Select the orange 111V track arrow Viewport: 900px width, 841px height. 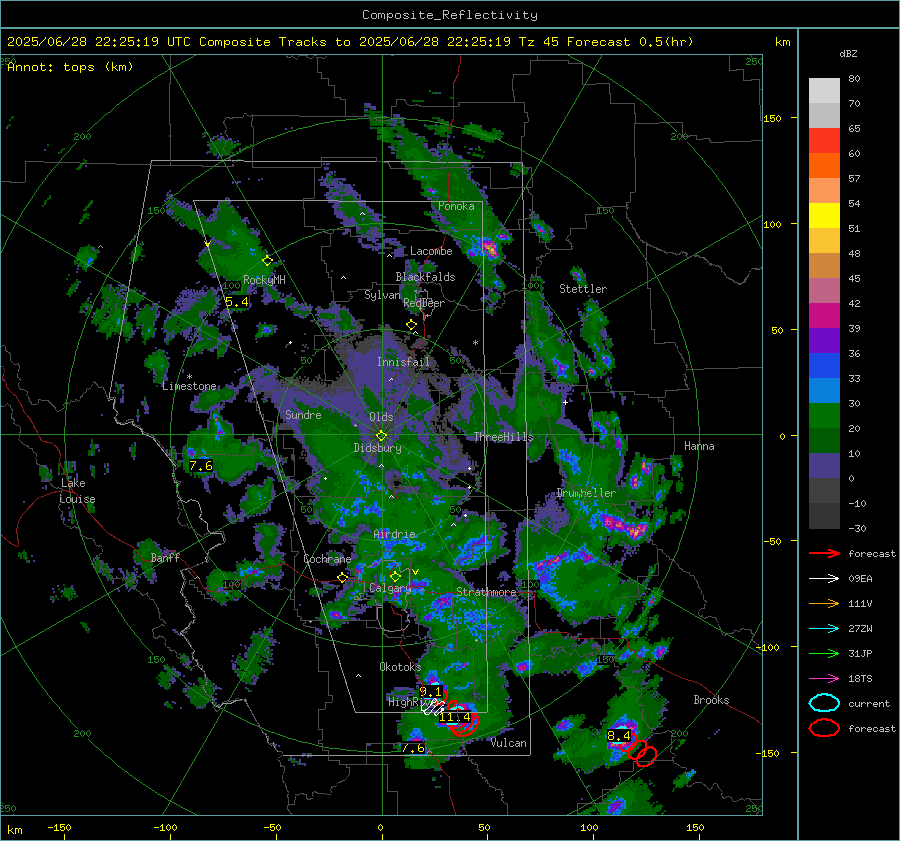(x=824, y=603)
